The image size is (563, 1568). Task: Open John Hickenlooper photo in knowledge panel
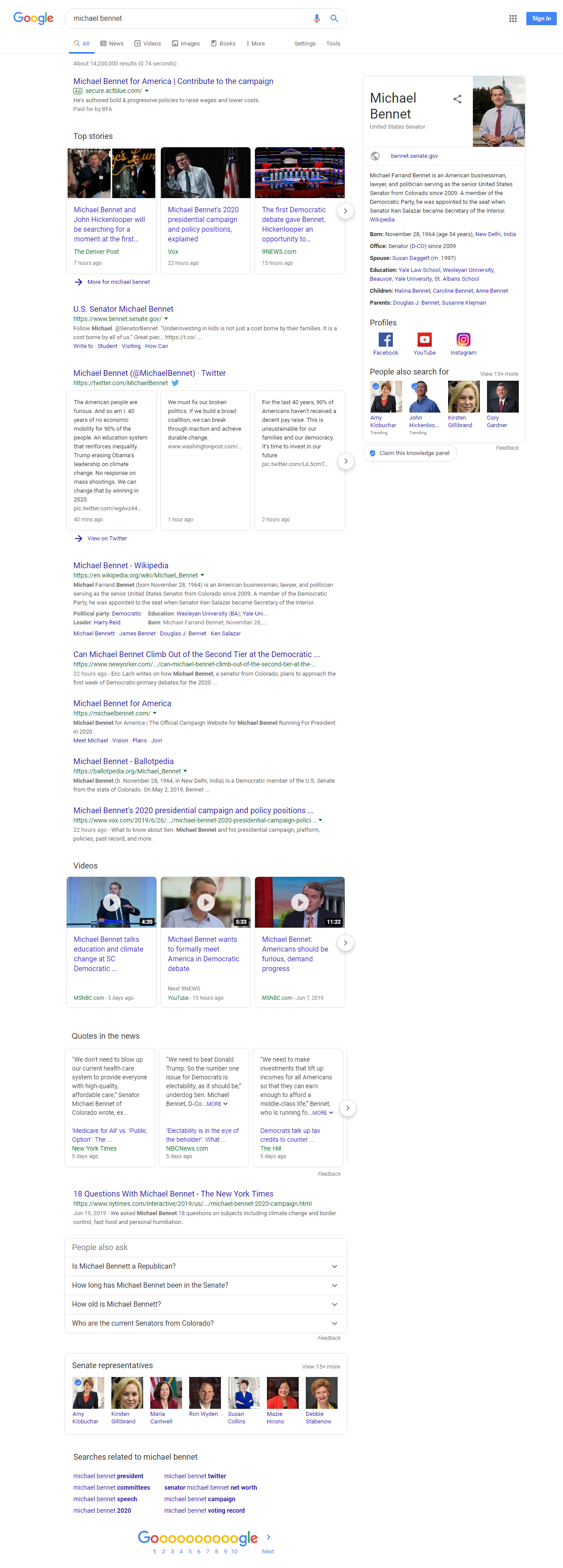(425, 397)
